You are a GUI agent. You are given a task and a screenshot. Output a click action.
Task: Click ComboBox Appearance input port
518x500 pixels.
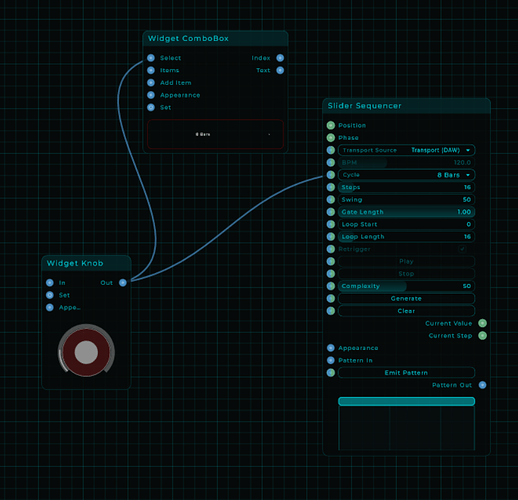click(151, 95)
